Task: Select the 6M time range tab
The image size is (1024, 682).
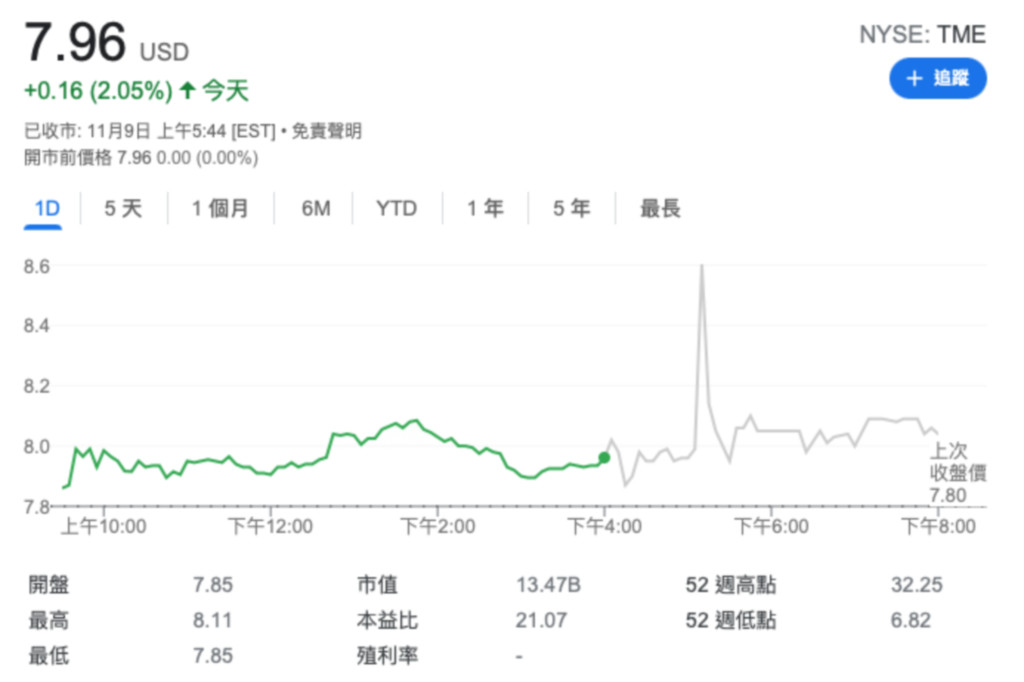Action: click(315, 208)
